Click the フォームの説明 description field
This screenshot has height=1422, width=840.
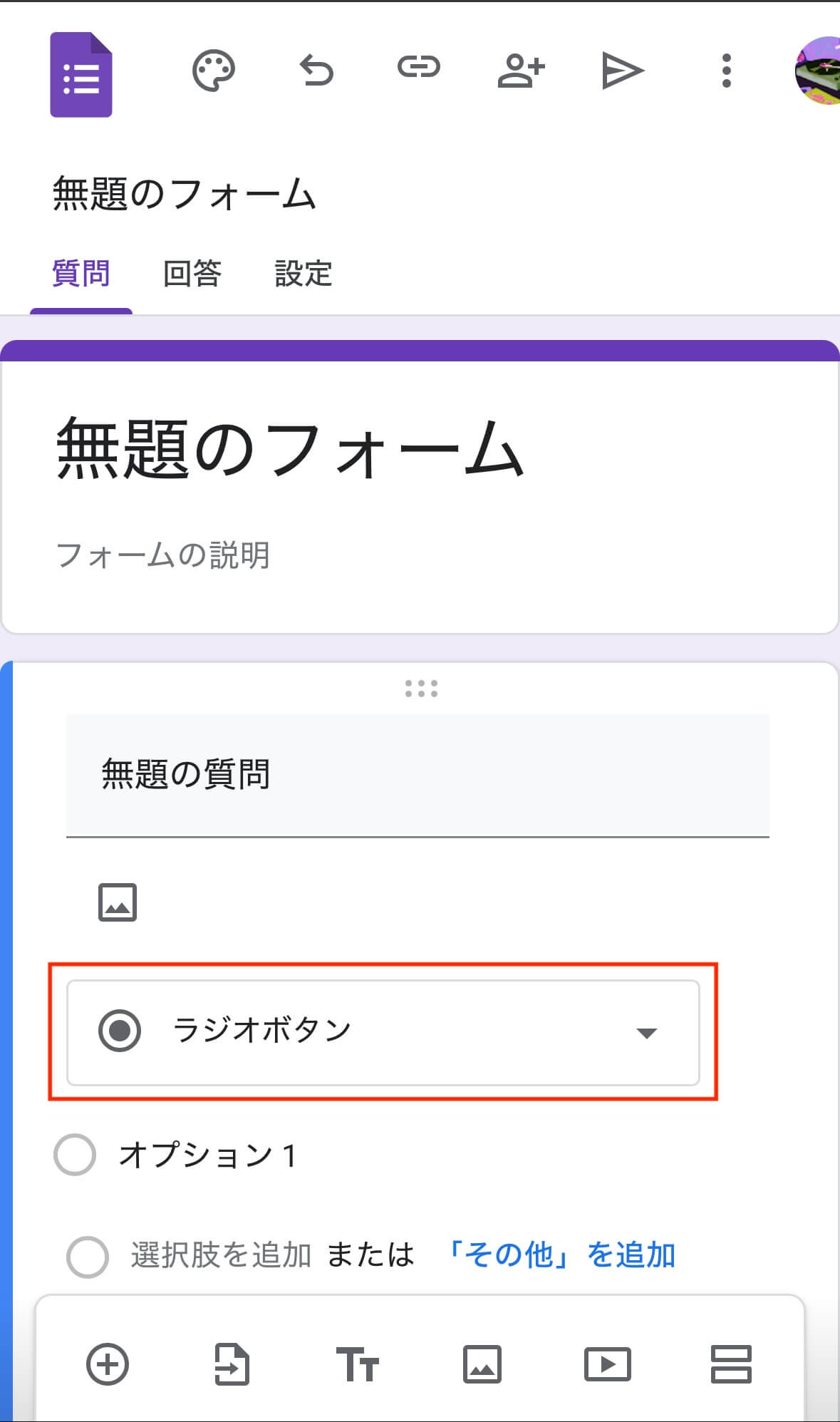[162, 555]
